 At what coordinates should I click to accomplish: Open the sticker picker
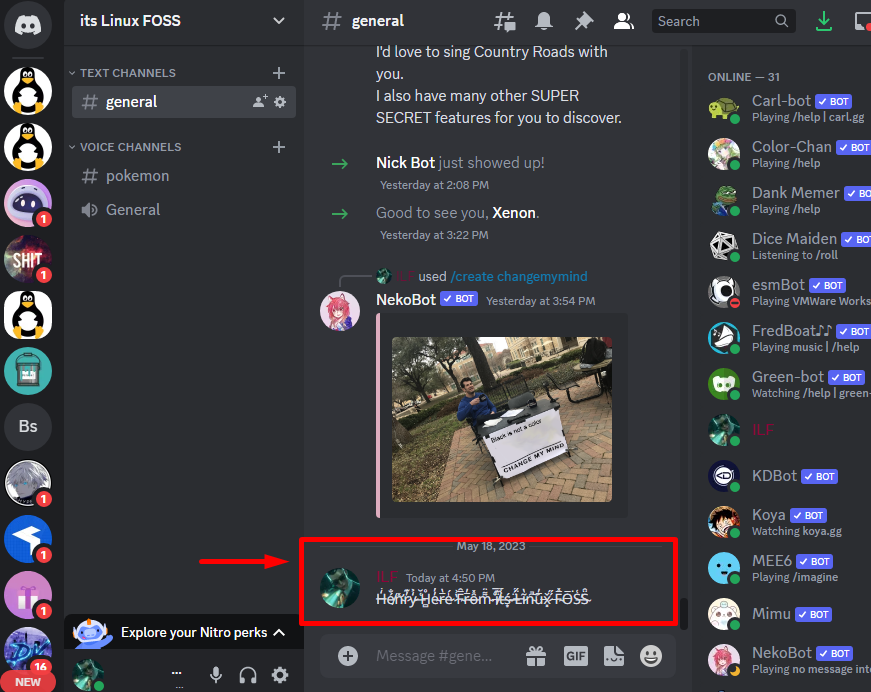(x=614, y=656)
